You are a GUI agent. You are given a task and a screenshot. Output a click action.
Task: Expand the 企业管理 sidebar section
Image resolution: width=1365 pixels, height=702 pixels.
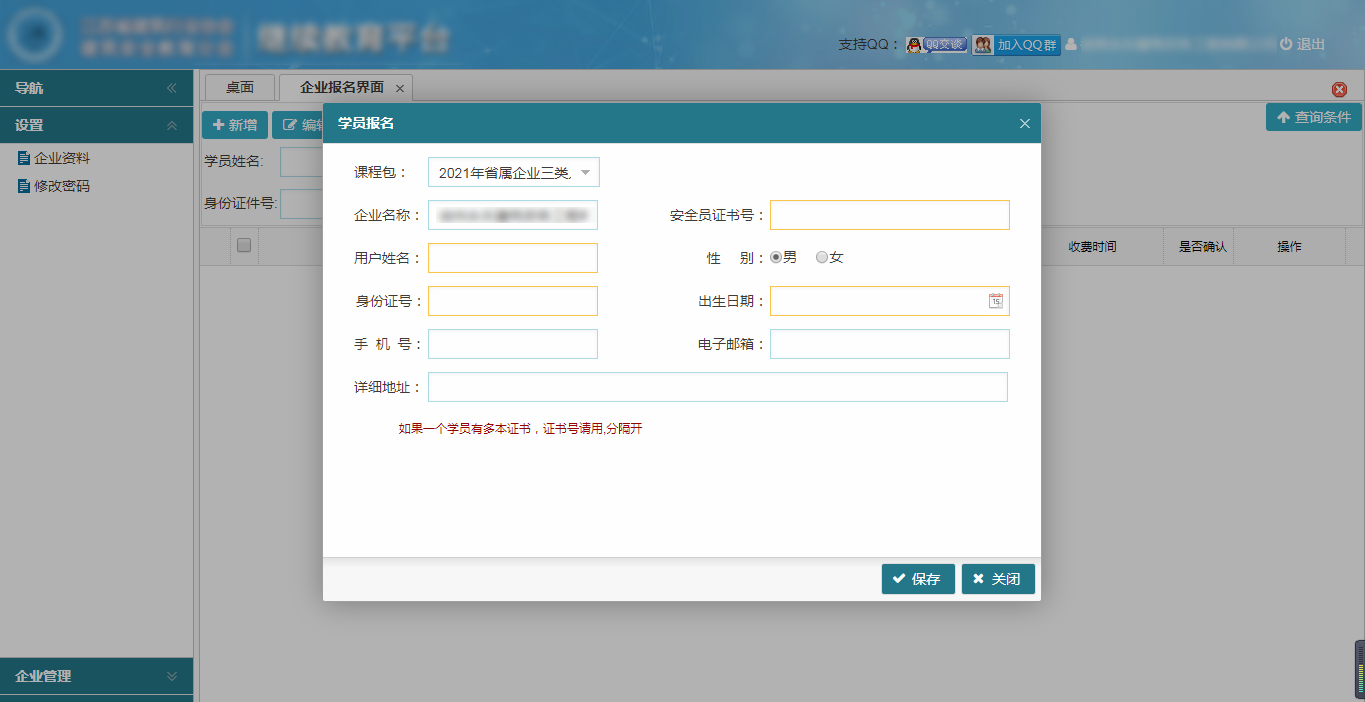click(171, 676)
